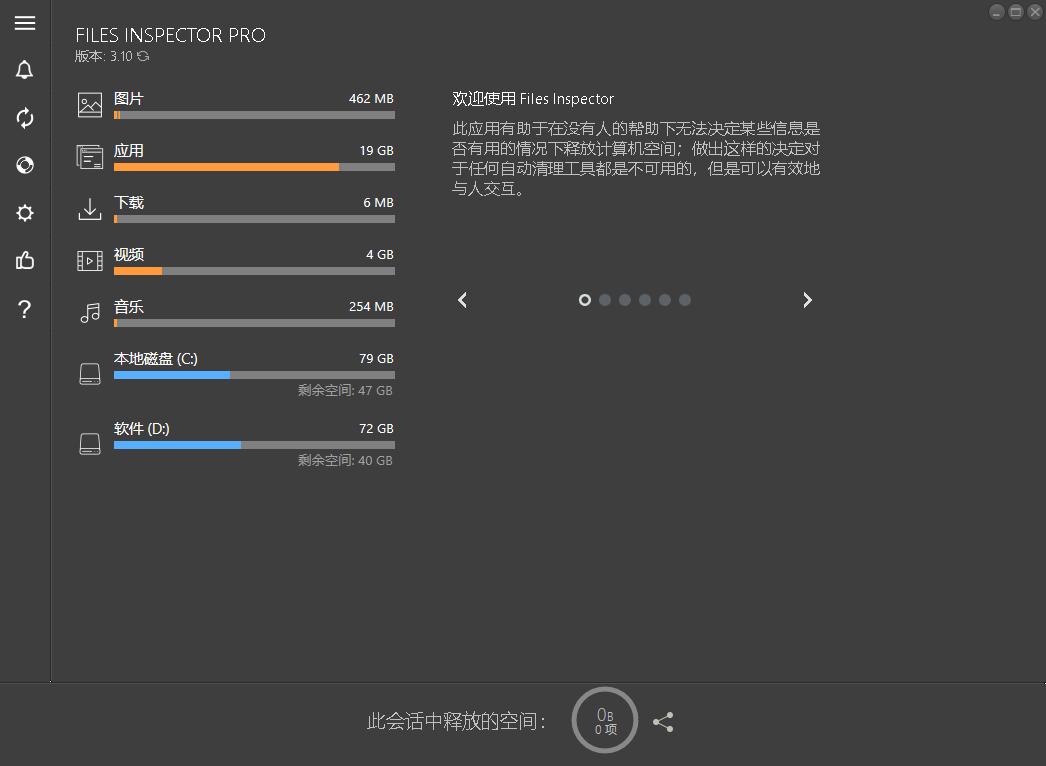
Task: Go back with the left carousel arrow
Action: 462,299
